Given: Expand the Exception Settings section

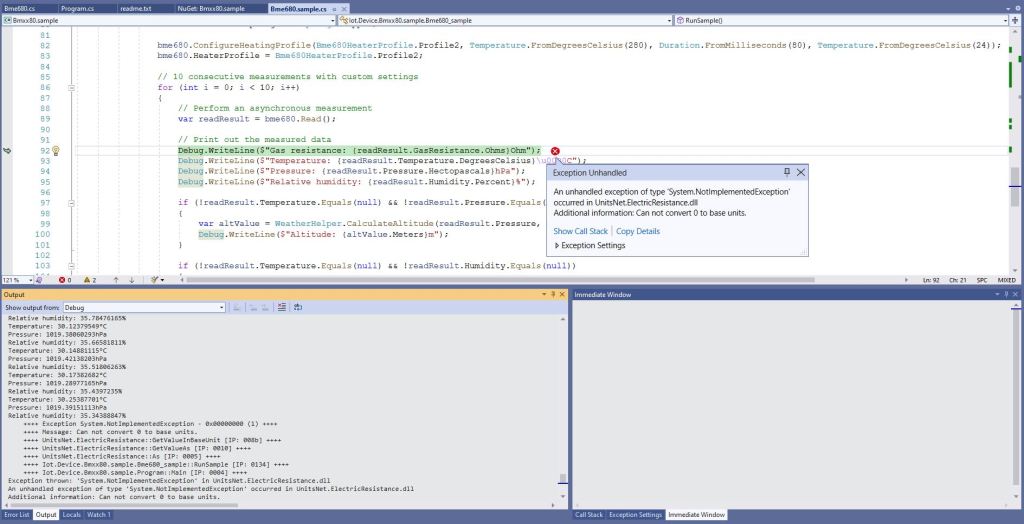Looking at the screenshot, I should click(556, 245).
